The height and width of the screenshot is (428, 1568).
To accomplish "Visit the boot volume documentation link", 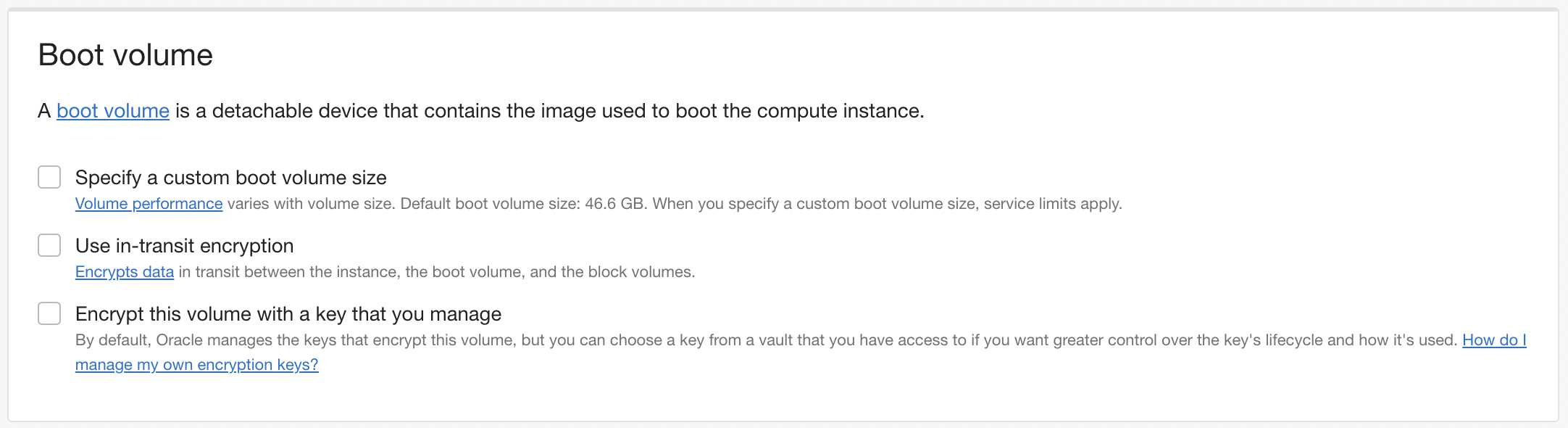I will [112, 110].
